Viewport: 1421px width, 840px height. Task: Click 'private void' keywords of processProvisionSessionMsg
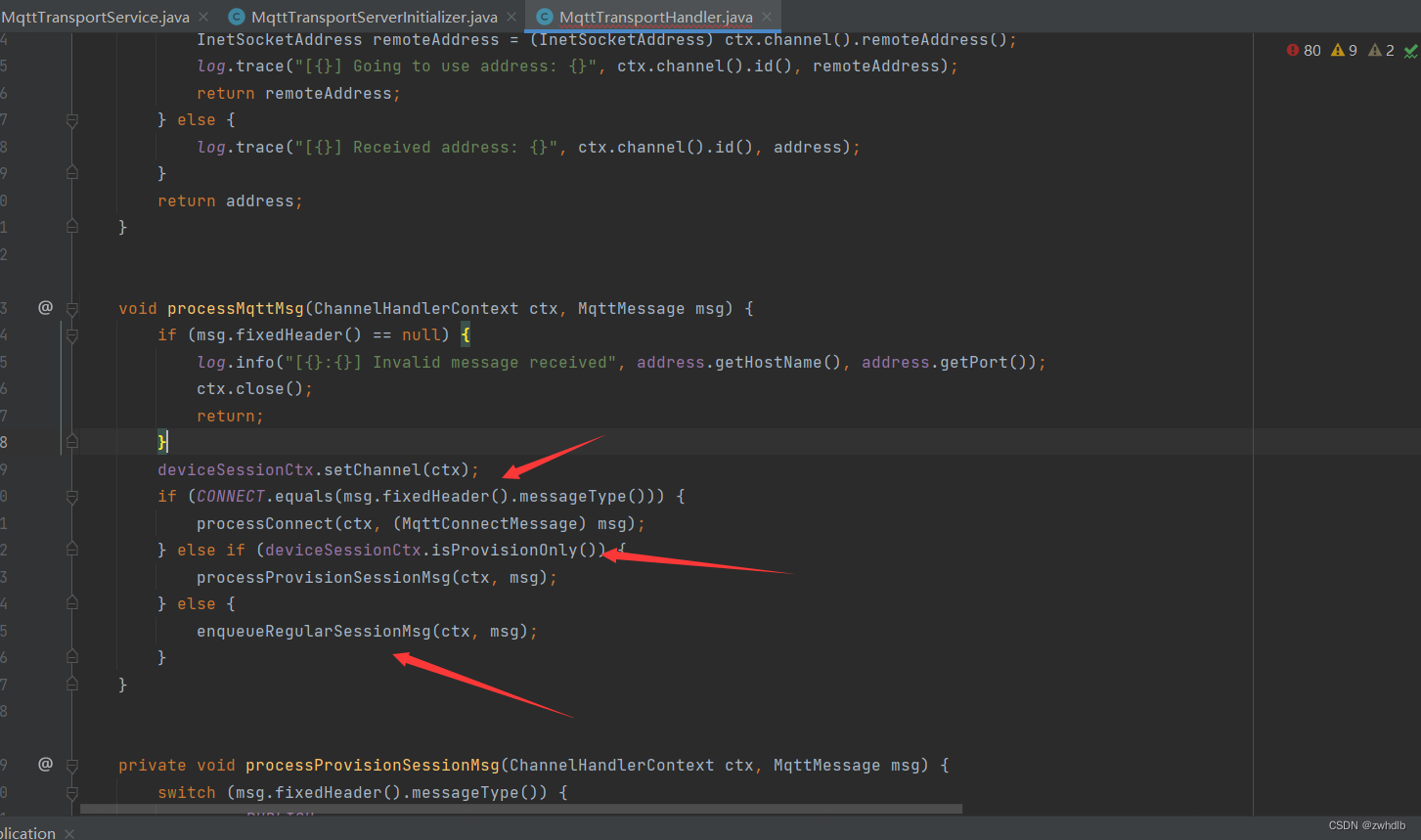(x=177, y=765)
